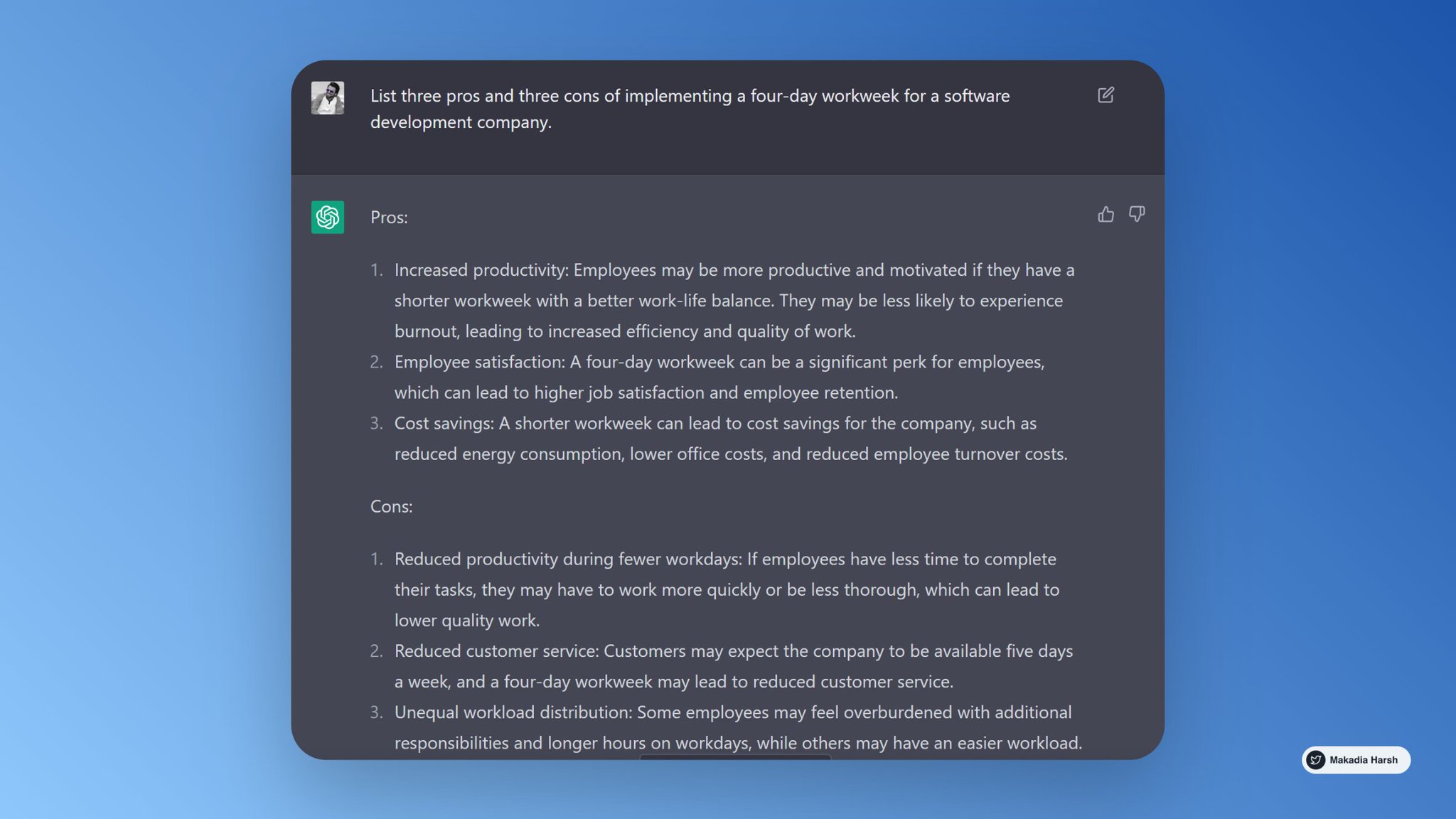This screenshot has width=1456, height=819.
Task: Click the bird icon in Makadia Harsh badge
Action: pos(1316,760)
